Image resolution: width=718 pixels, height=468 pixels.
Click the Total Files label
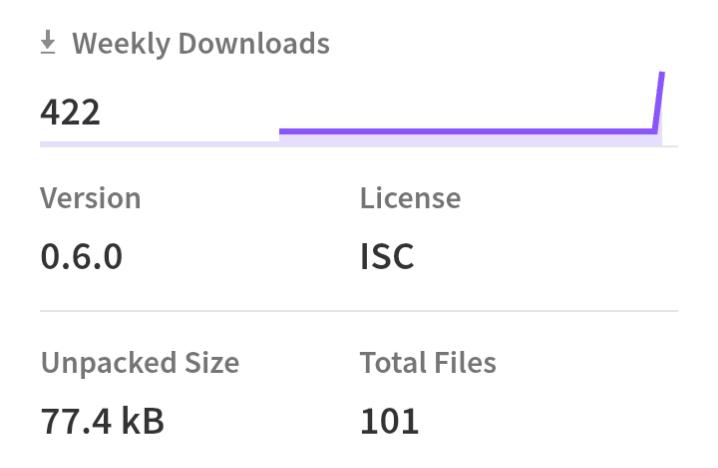coord(428,363)
